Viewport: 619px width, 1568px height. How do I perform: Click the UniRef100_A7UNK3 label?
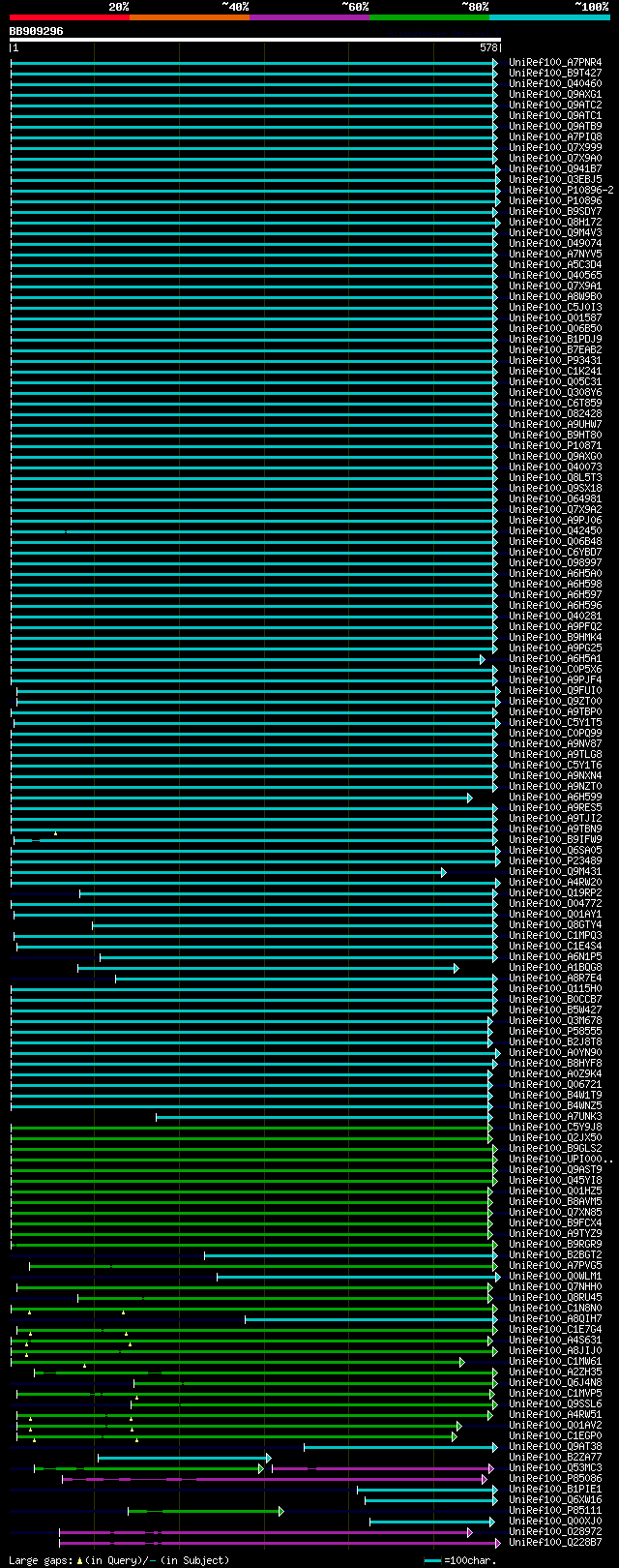coord(555,1117)
